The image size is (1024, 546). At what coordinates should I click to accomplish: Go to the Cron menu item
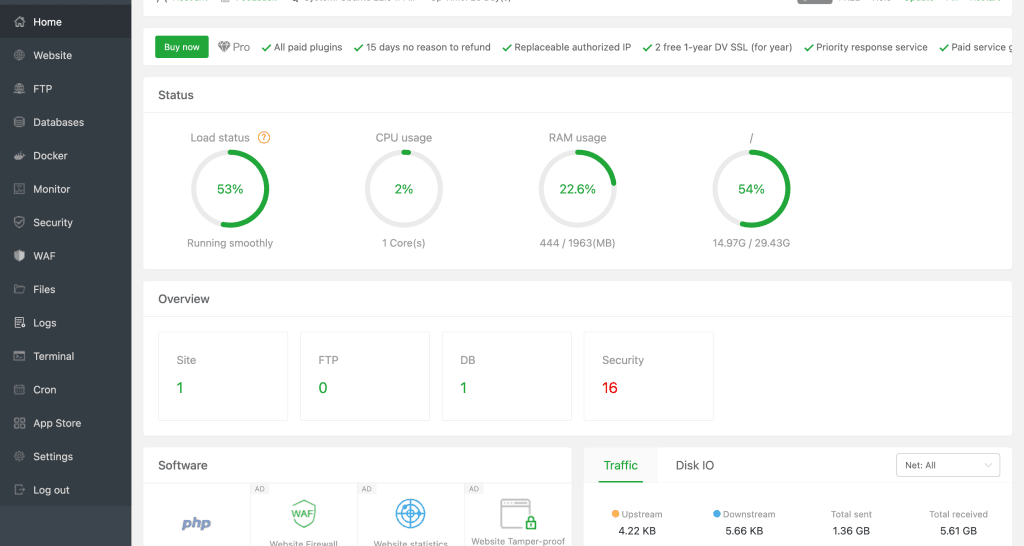(45, 390)
